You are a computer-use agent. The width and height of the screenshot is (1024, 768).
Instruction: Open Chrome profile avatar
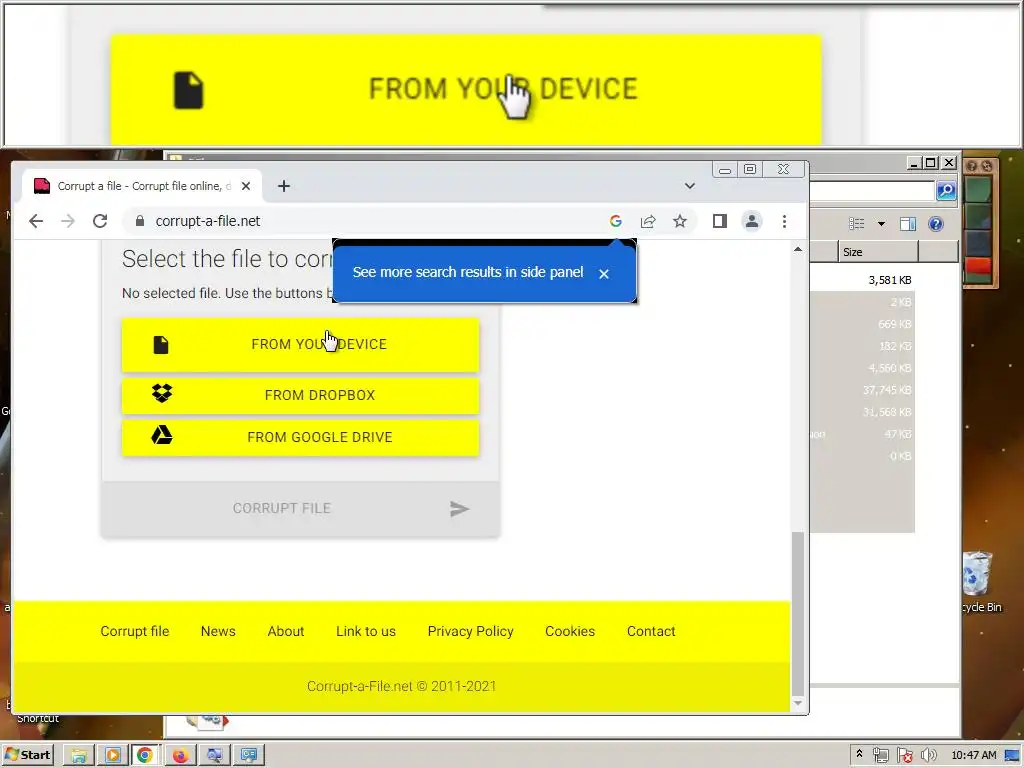752,221
